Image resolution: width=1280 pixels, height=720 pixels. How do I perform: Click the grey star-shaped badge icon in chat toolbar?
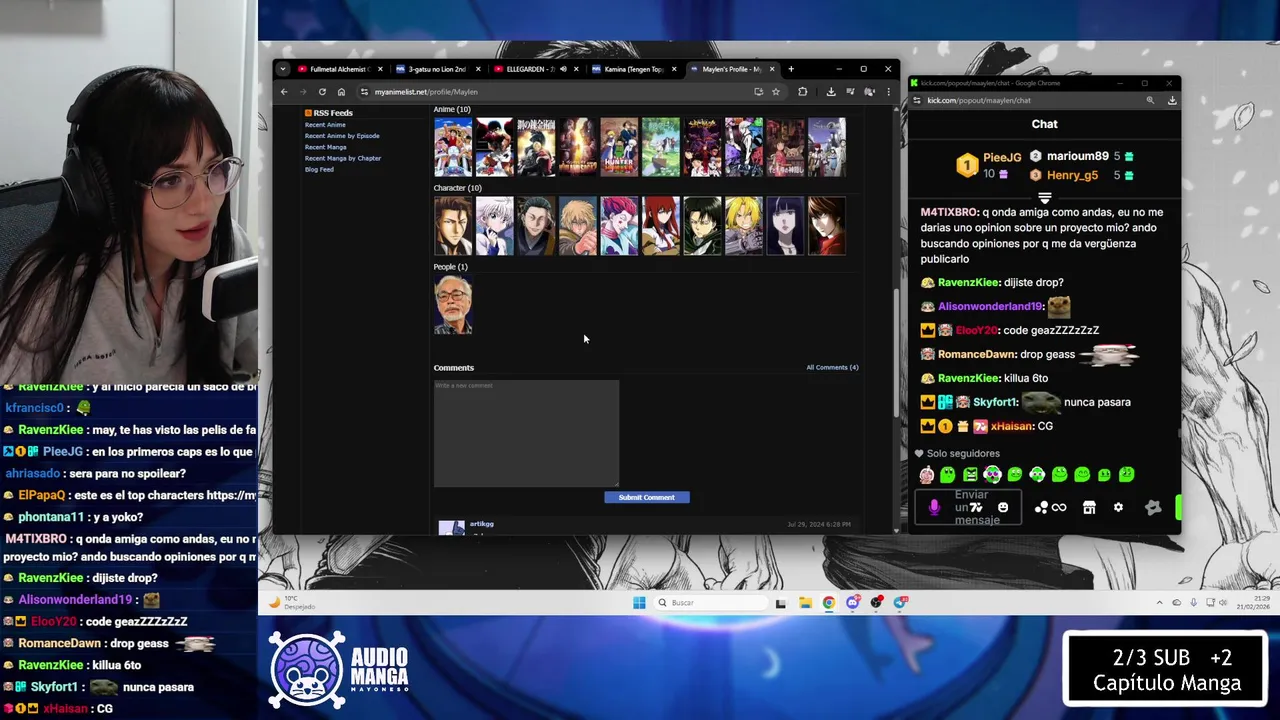[x=1153, y=507]
